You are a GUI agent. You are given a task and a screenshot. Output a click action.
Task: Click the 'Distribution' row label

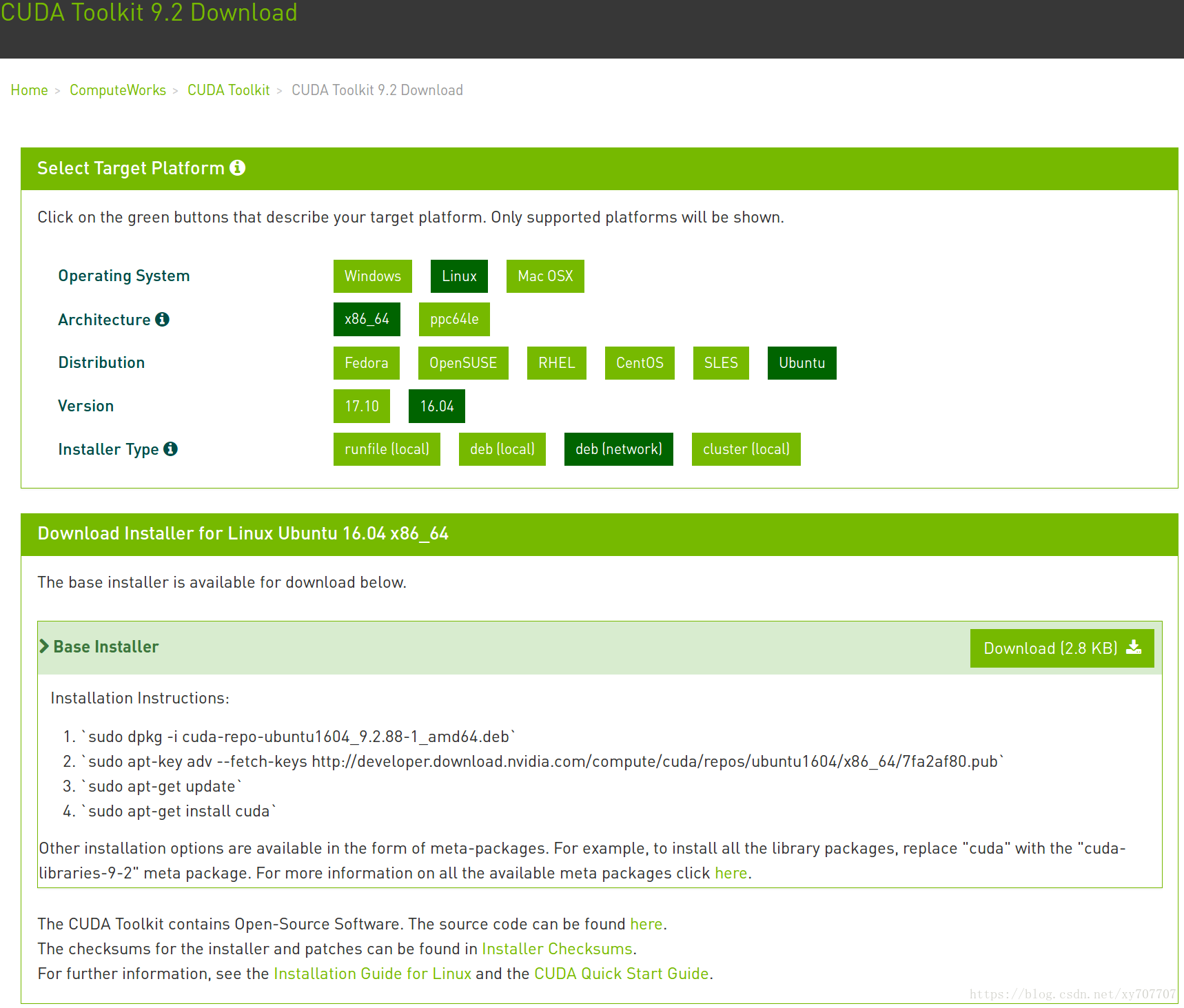101,362
